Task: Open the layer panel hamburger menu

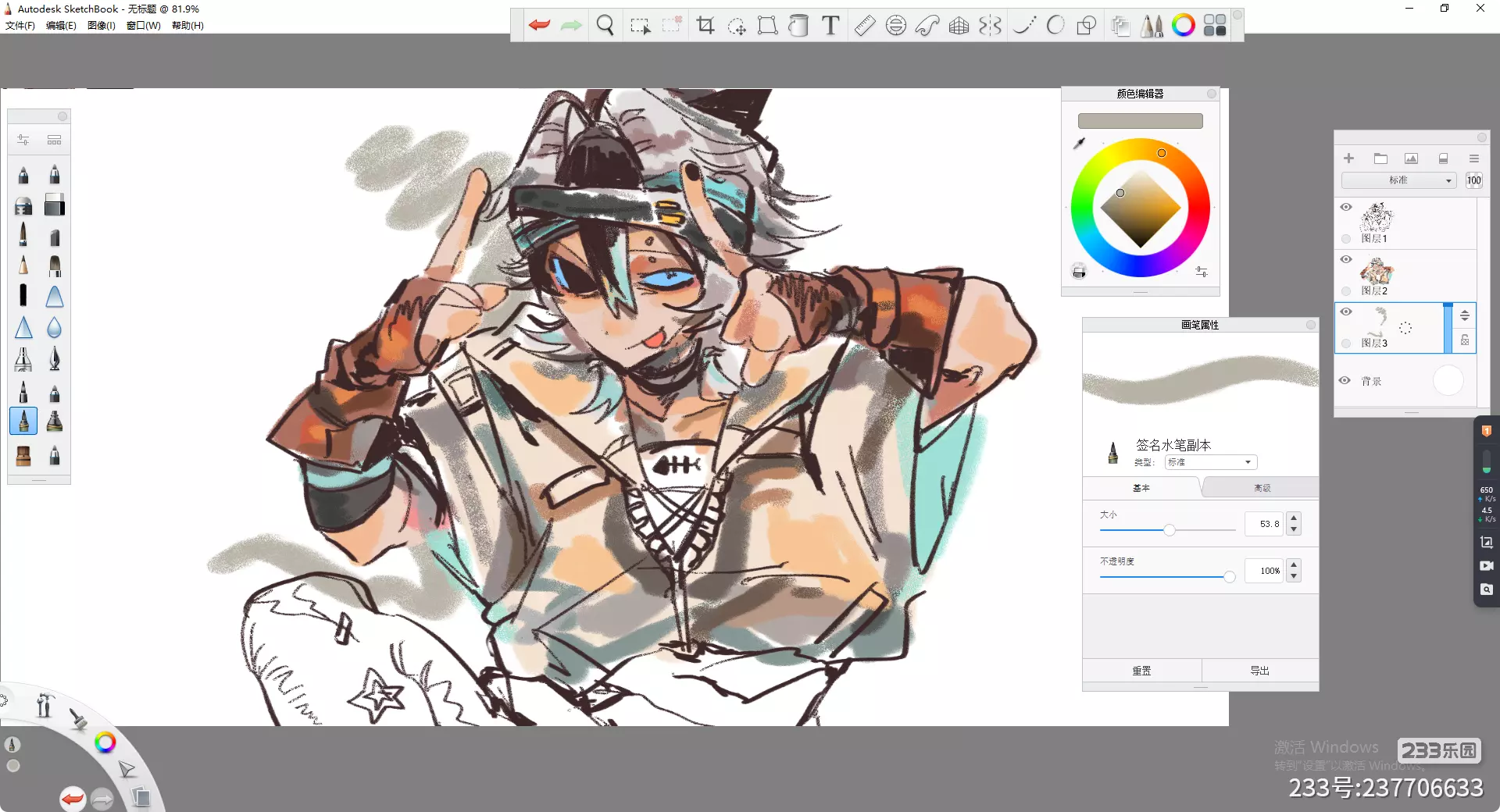Action: pyautogui.click(x=1474, y=158)
